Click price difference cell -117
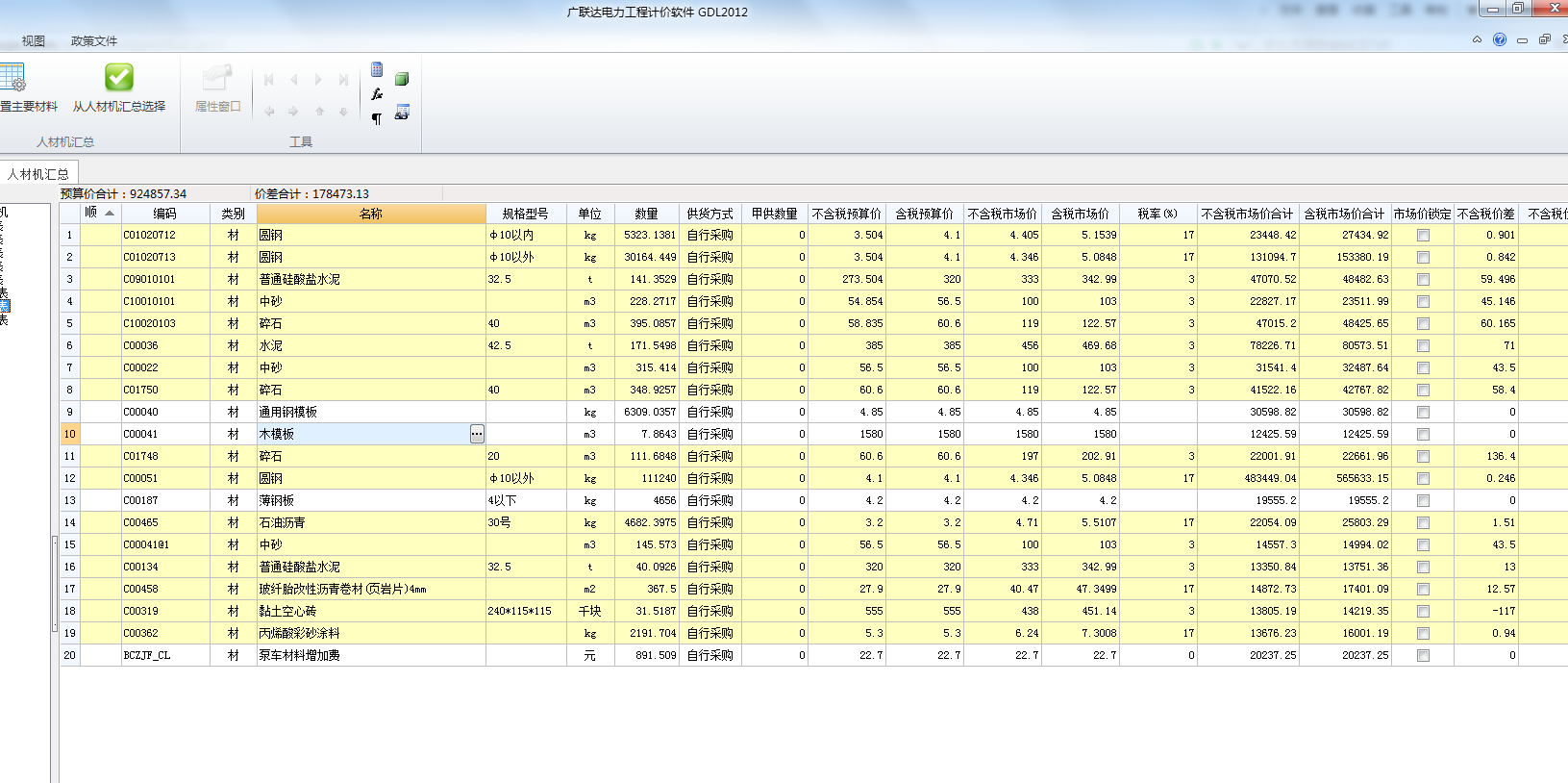 [1486, 611]
